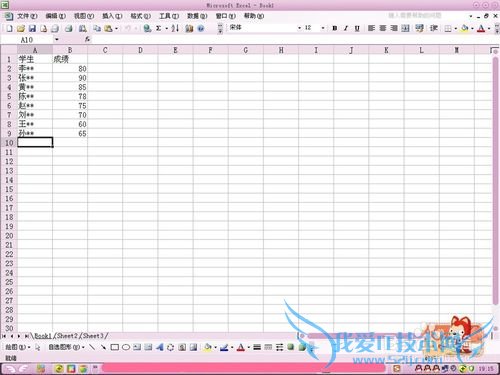Viewport: 500px width, 375px height.
Task: Select the Rectangle drawing tool
Action: click(x=115, y=347)
